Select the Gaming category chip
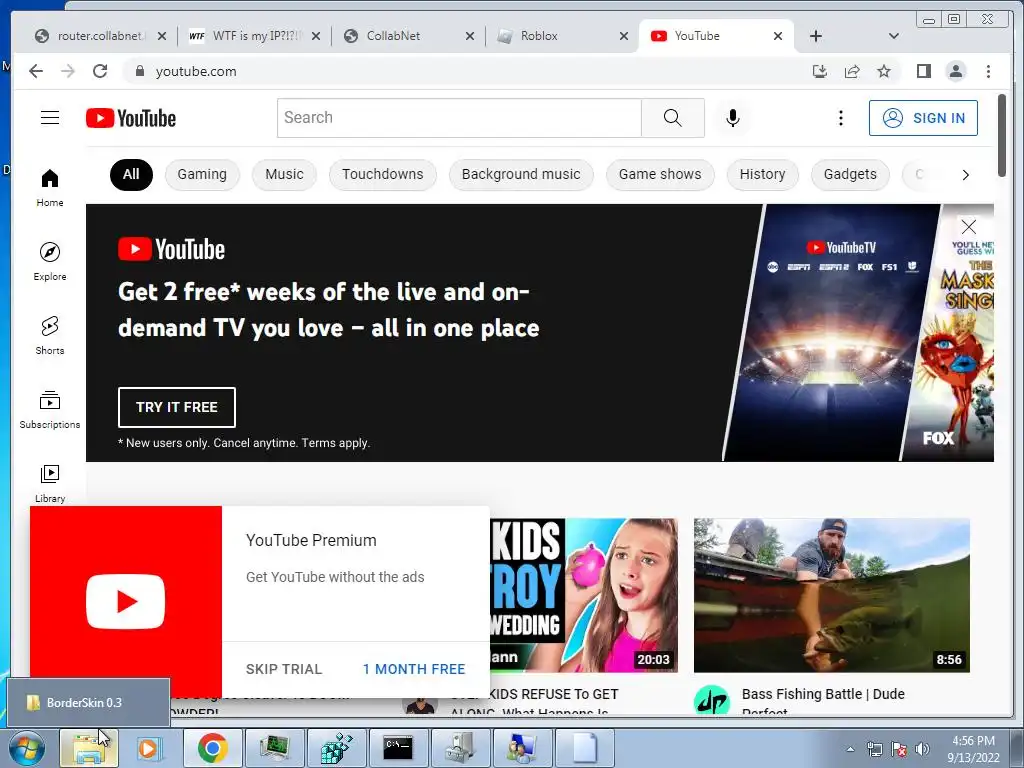Image resolution: width=1024 pixels, height=768 pixels. point(202,174)
